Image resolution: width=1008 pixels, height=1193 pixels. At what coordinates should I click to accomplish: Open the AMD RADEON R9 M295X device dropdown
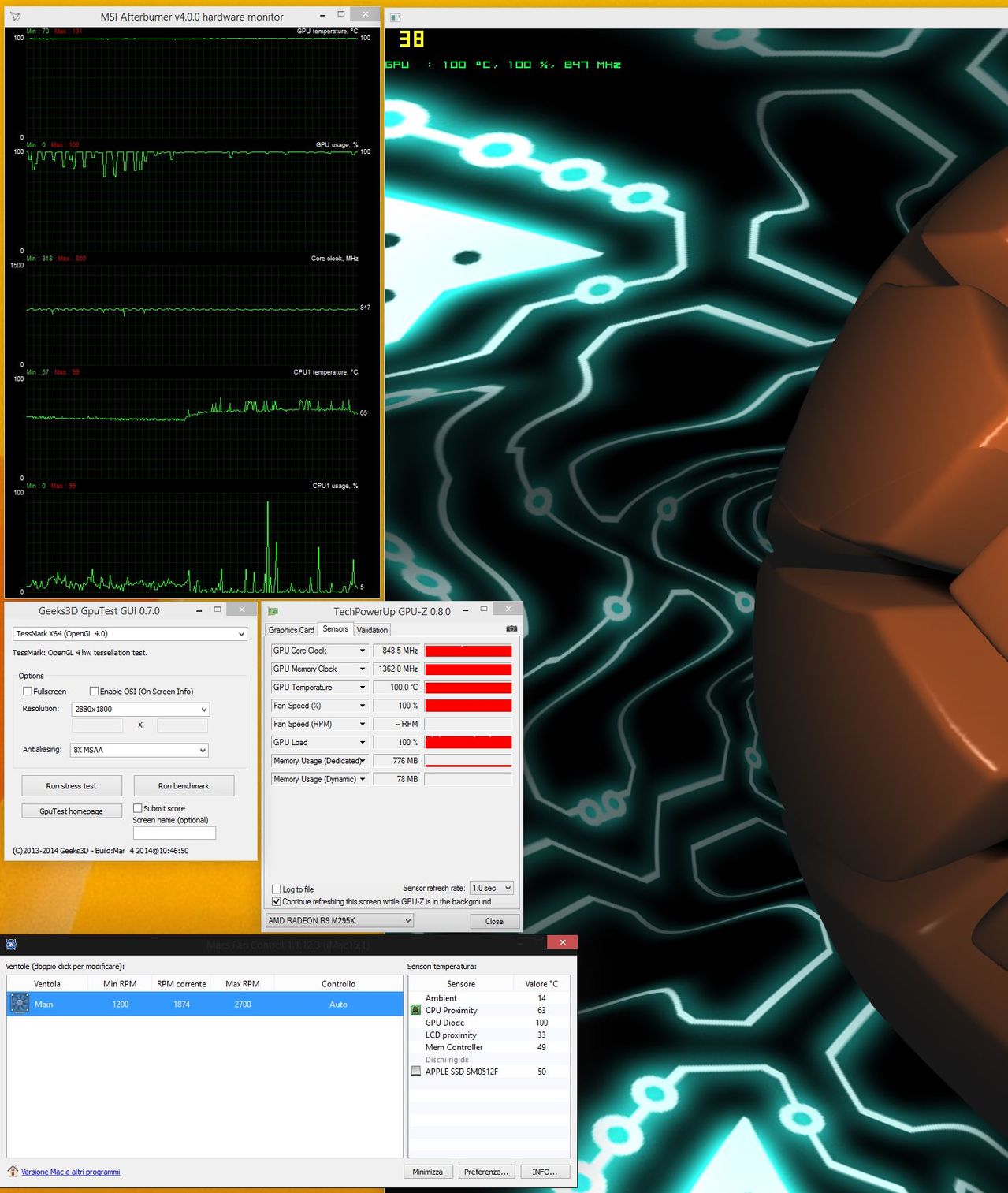click(x=339, y=920)
